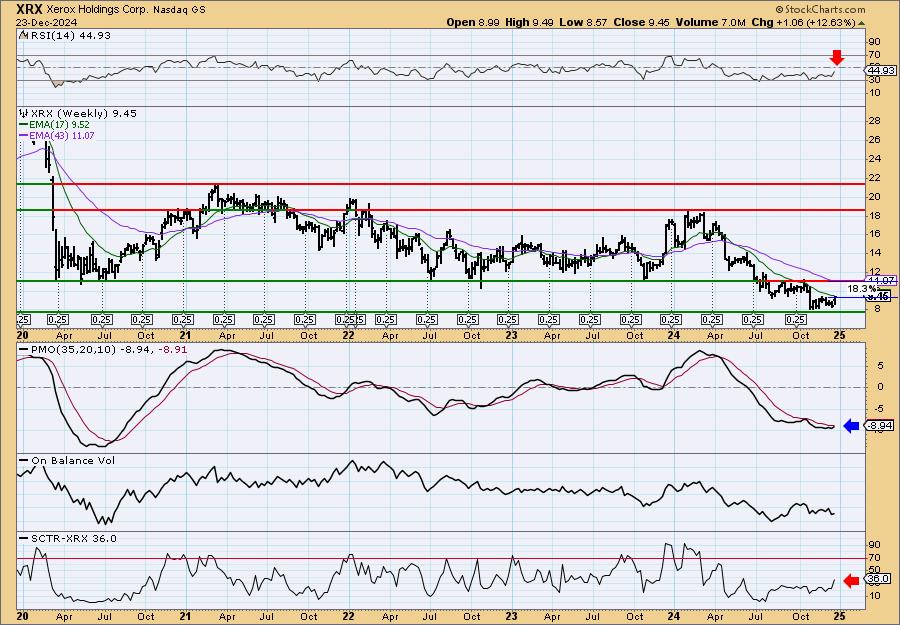Screen dimensions: 900x625
Task: Click the 28 price axis label
Action: click(874, 121)
